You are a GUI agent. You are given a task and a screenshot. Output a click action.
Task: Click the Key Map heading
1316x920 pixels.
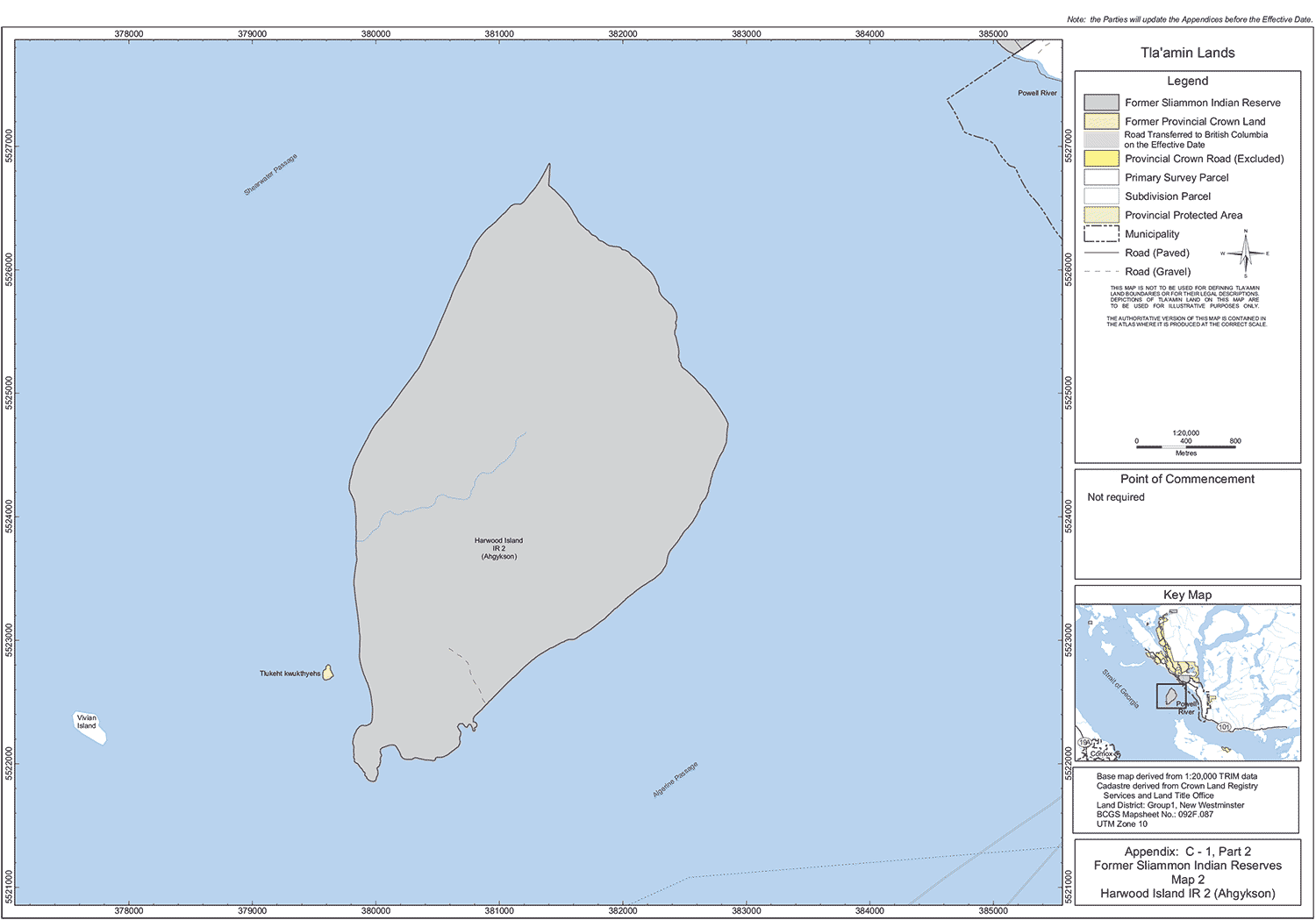pyautogui.click(x=1188, y=595)
